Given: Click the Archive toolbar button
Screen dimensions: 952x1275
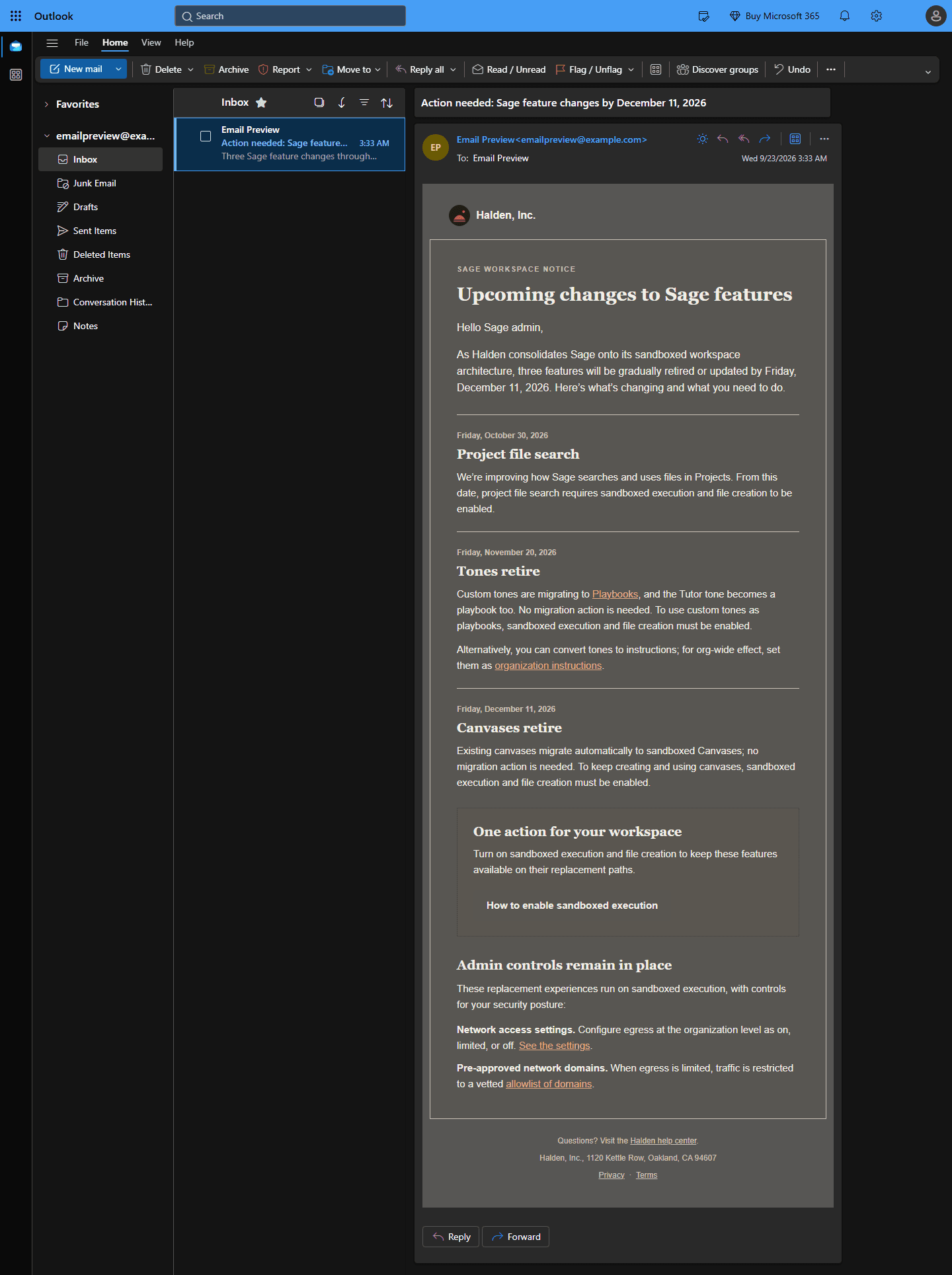Looking at the screenshot, I should click(227, 69).
